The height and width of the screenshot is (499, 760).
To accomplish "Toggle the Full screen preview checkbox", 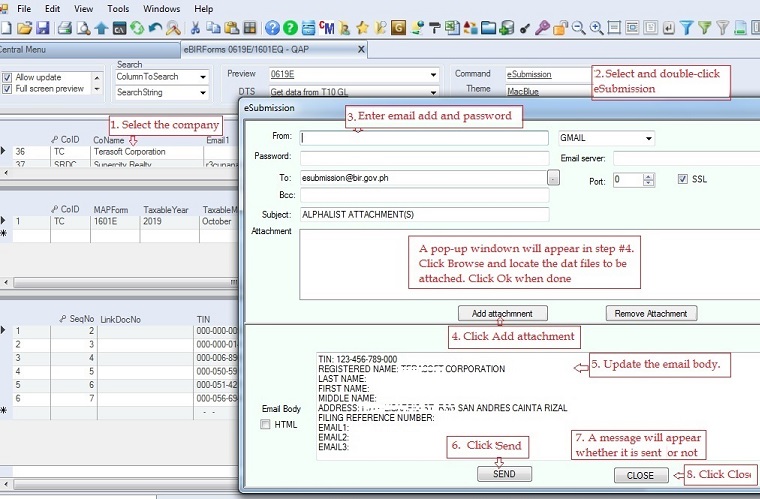I will [x=7, y=89].
